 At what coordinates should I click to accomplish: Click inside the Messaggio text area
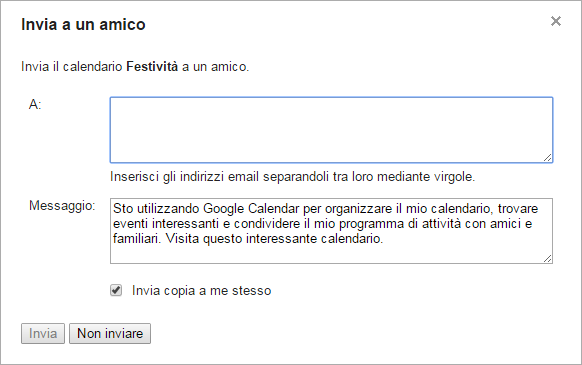(x=331, y=231)
